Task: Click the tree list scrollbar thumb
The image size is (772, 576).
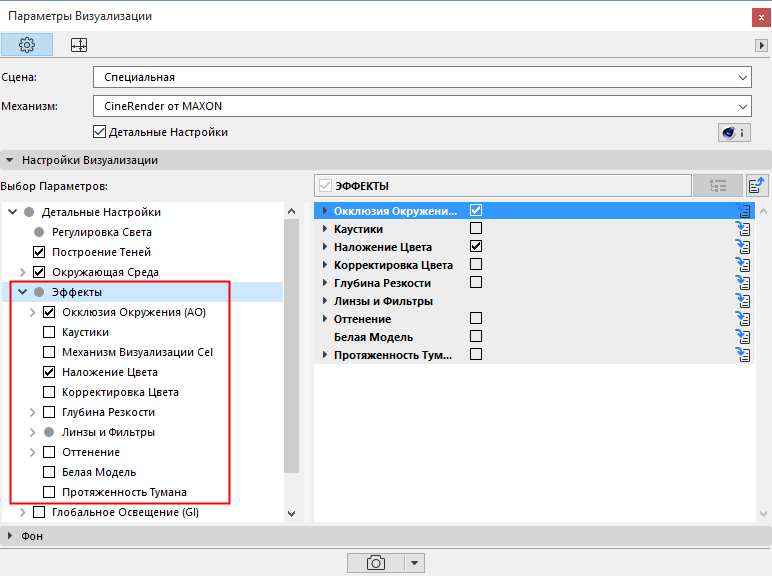Action: coord(291,346)
